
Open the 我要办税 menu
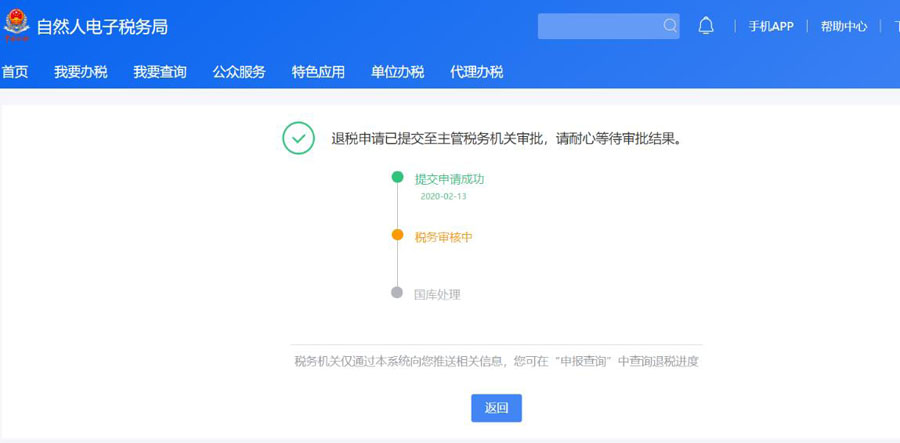click(x=80, y=72)
